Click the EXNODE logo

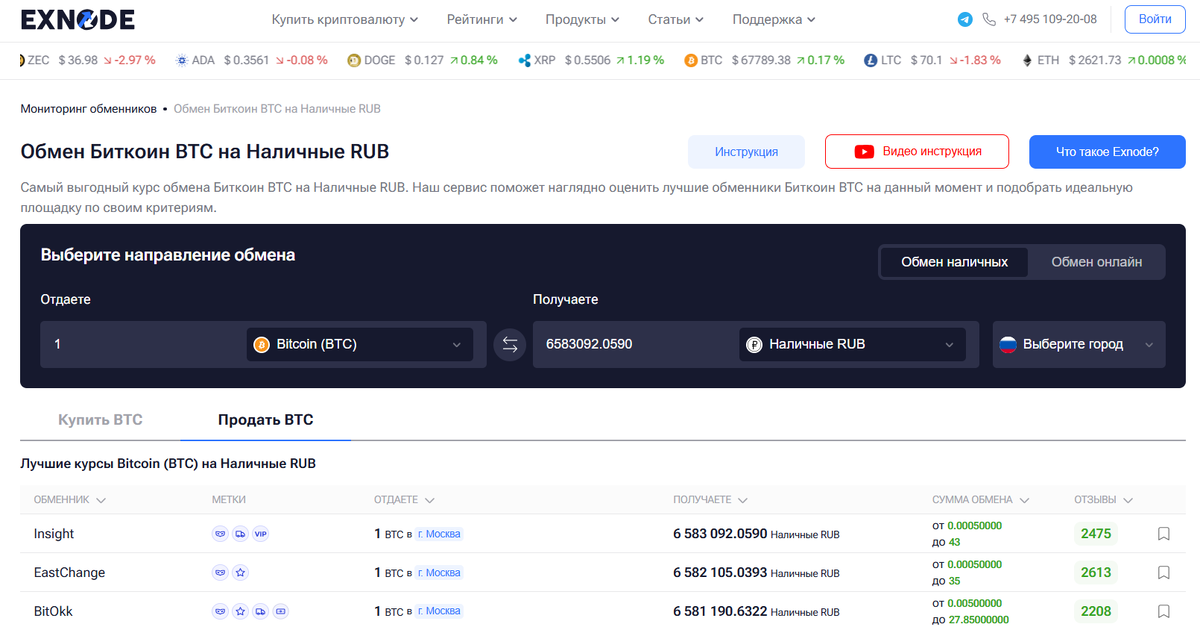click(x=78, y=19)
